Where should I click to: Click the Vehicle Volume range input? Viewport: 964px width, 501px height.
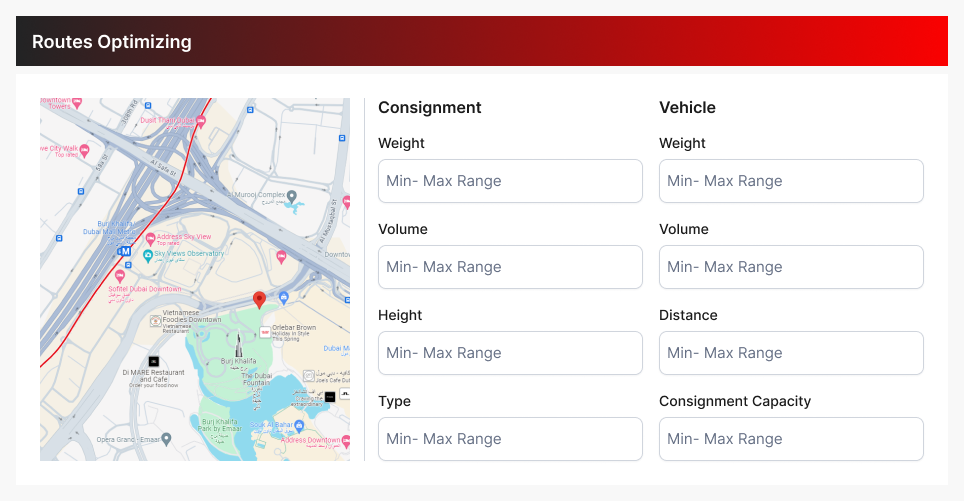click(x=791, y=267)
